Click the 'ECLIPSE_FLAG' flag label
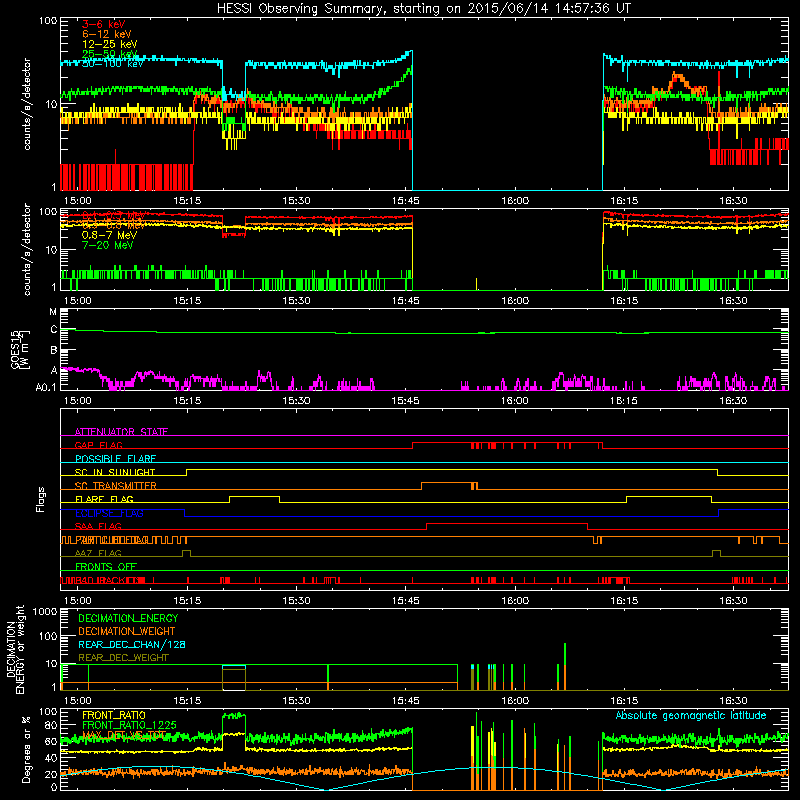 110,513
